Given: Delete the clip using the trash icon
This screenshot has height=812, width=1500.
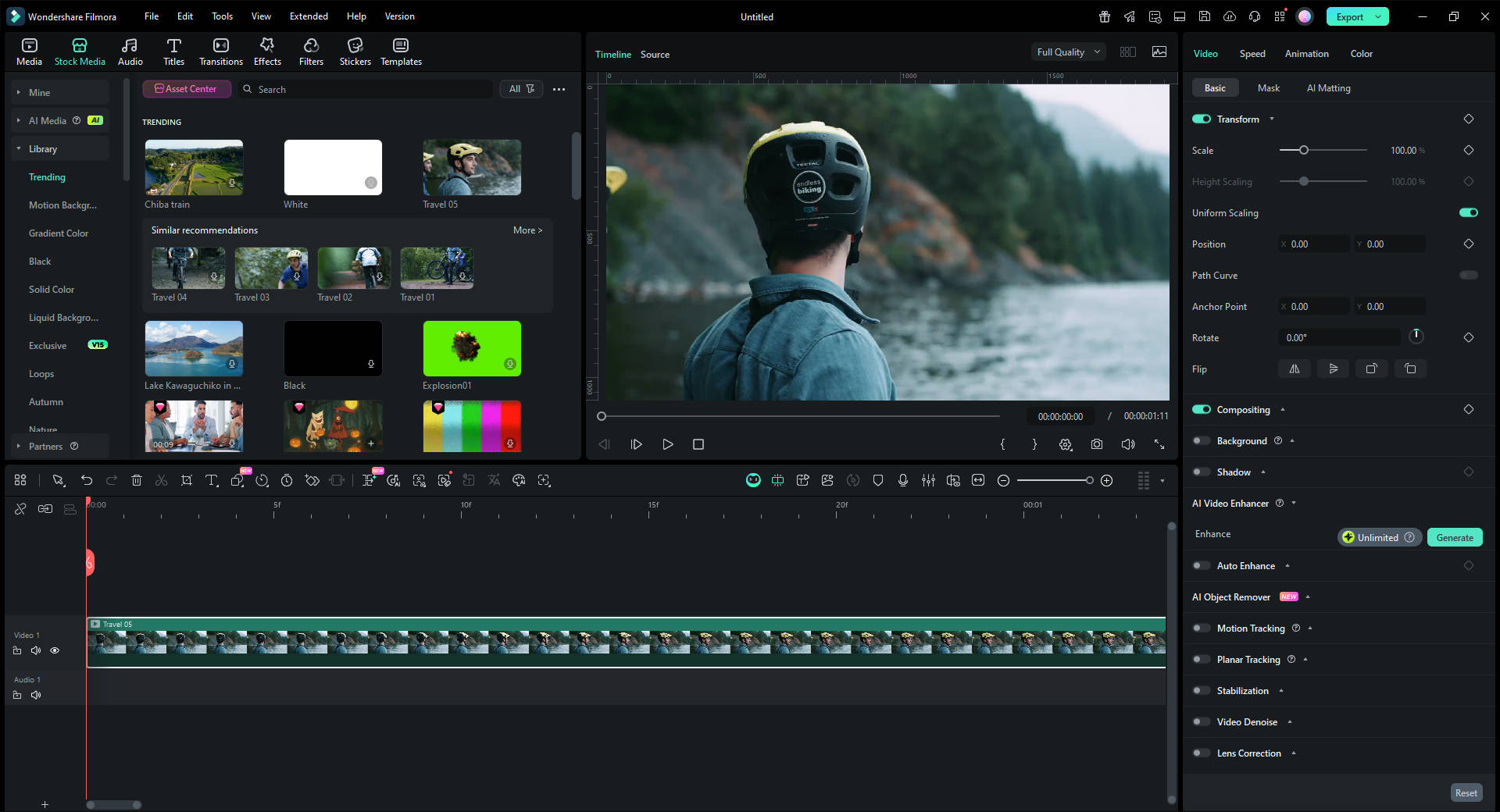Looking at the screenshot, I should click(x=137, y=480).
